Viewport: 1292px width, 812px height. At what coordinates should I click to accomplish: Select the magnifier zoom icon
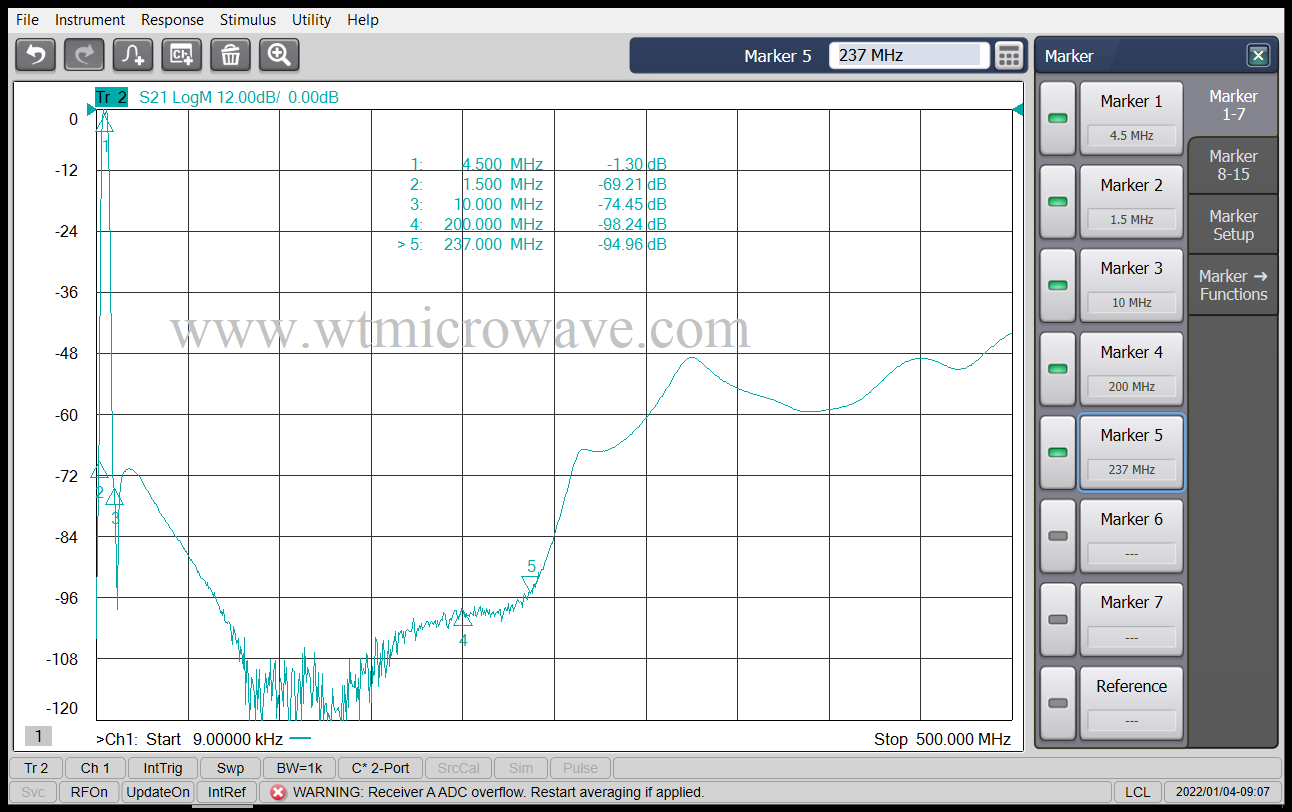[278, 55]
